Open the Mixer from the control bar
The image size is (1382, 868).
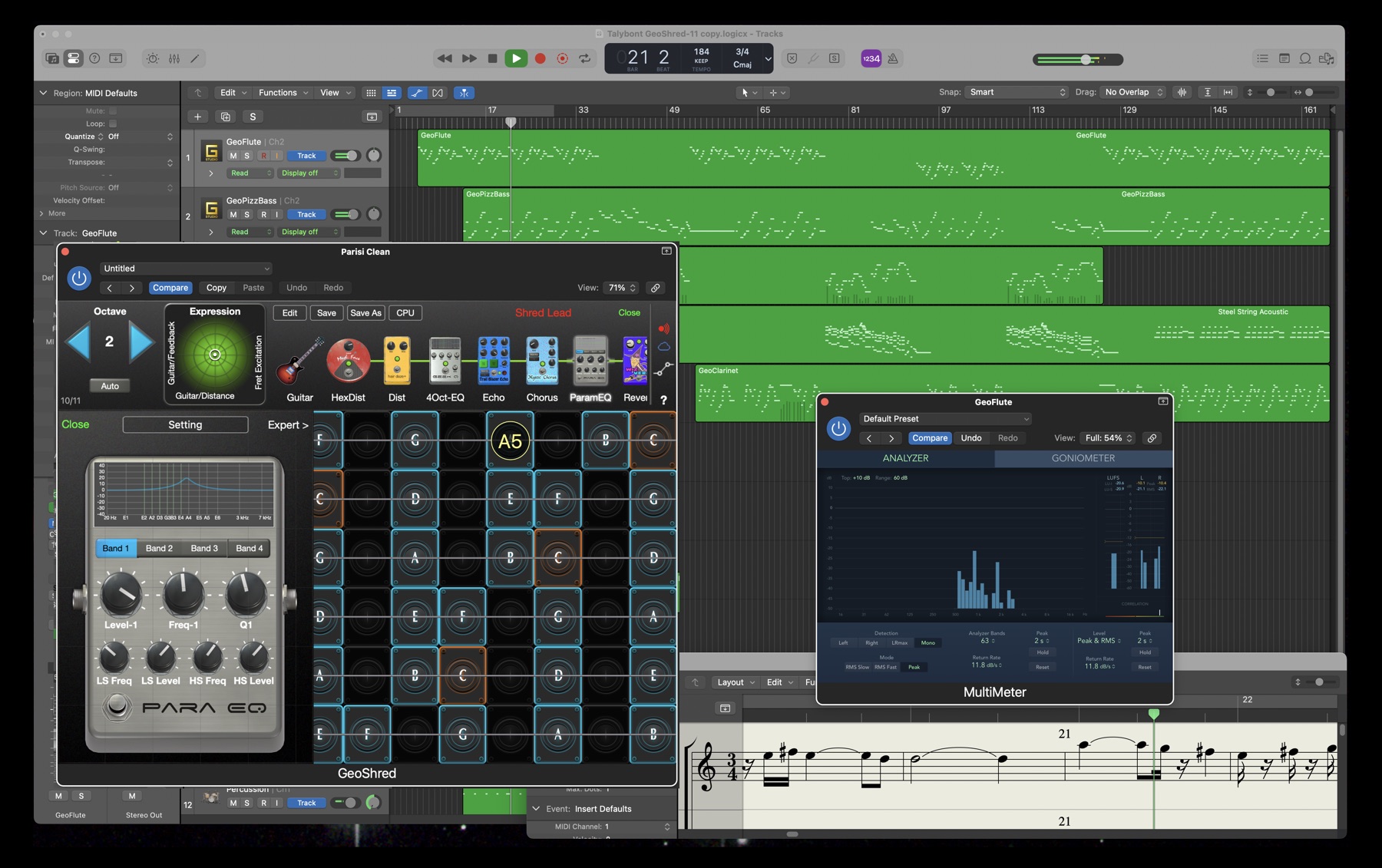point(174,58)
